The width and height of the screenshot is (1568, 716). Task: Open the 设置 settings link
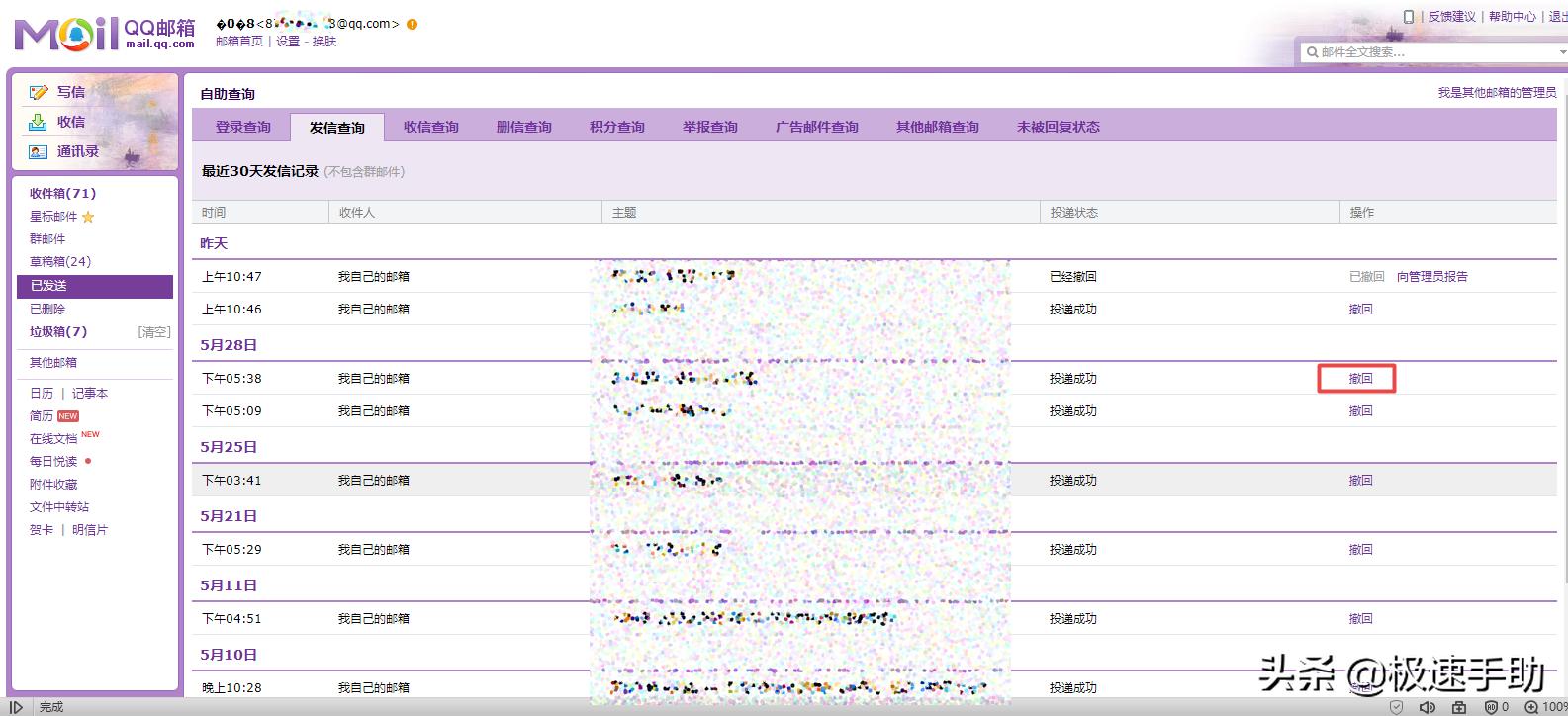[288, 42]
